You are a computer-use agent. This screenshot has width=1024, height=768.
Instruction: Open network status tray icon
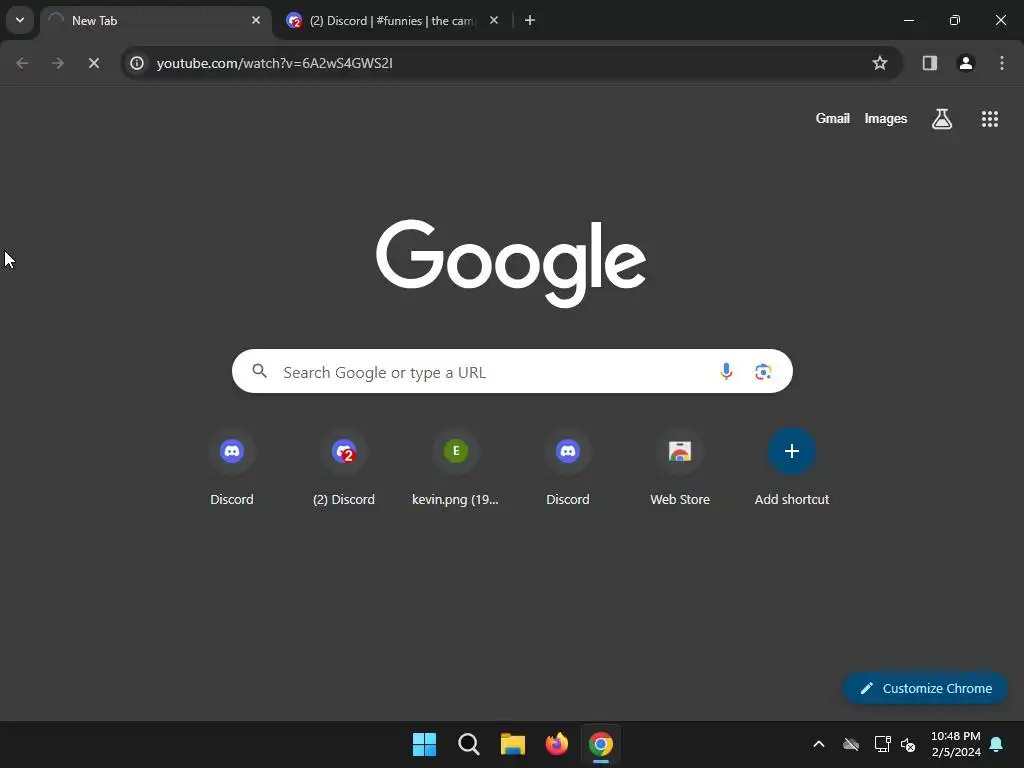pyautogui.click(x=882, y=744)
